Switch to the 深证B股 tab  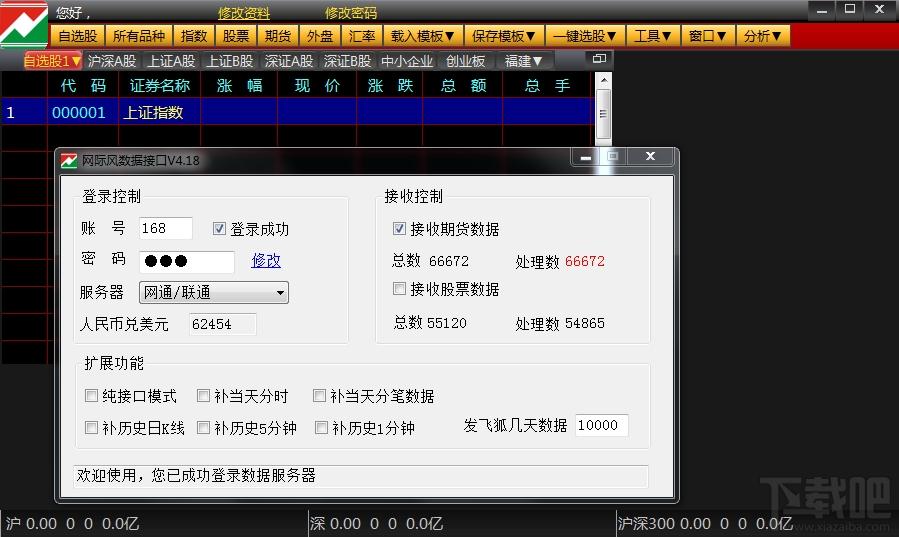(347, 61)
